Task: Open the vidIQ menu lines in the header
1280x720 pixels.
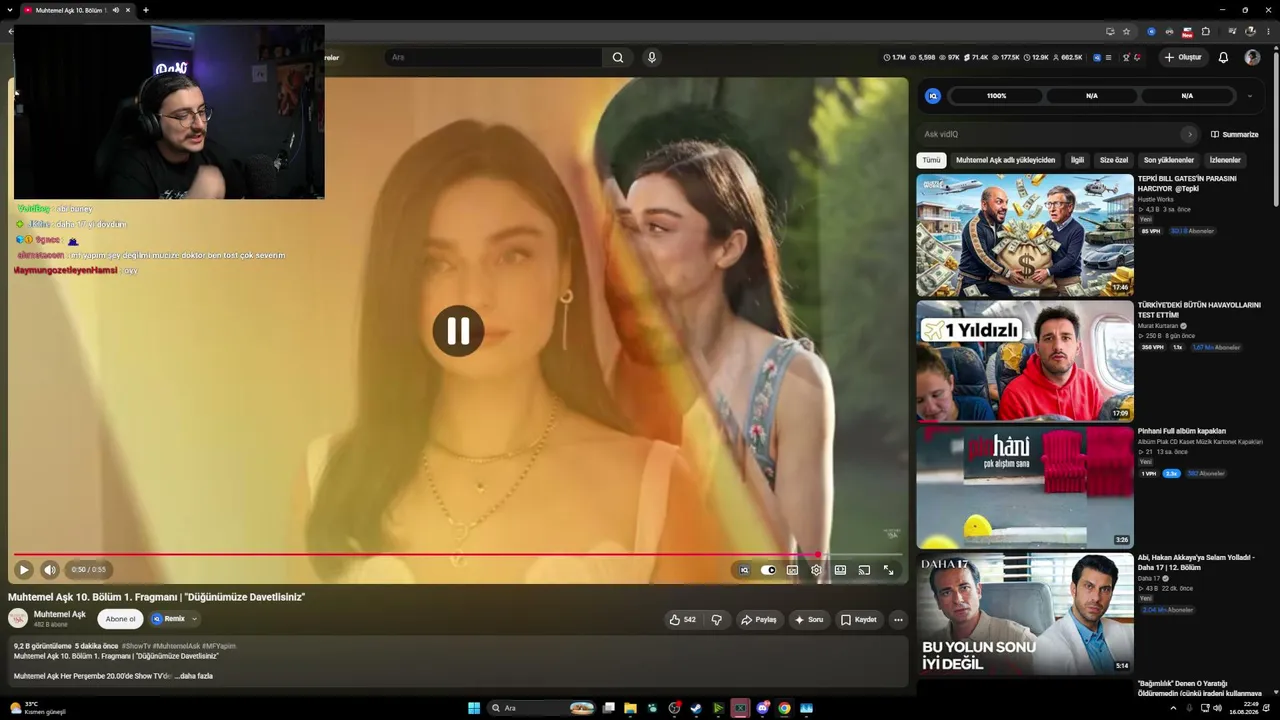Action: pyautogui.click(x=1108, y=57)
